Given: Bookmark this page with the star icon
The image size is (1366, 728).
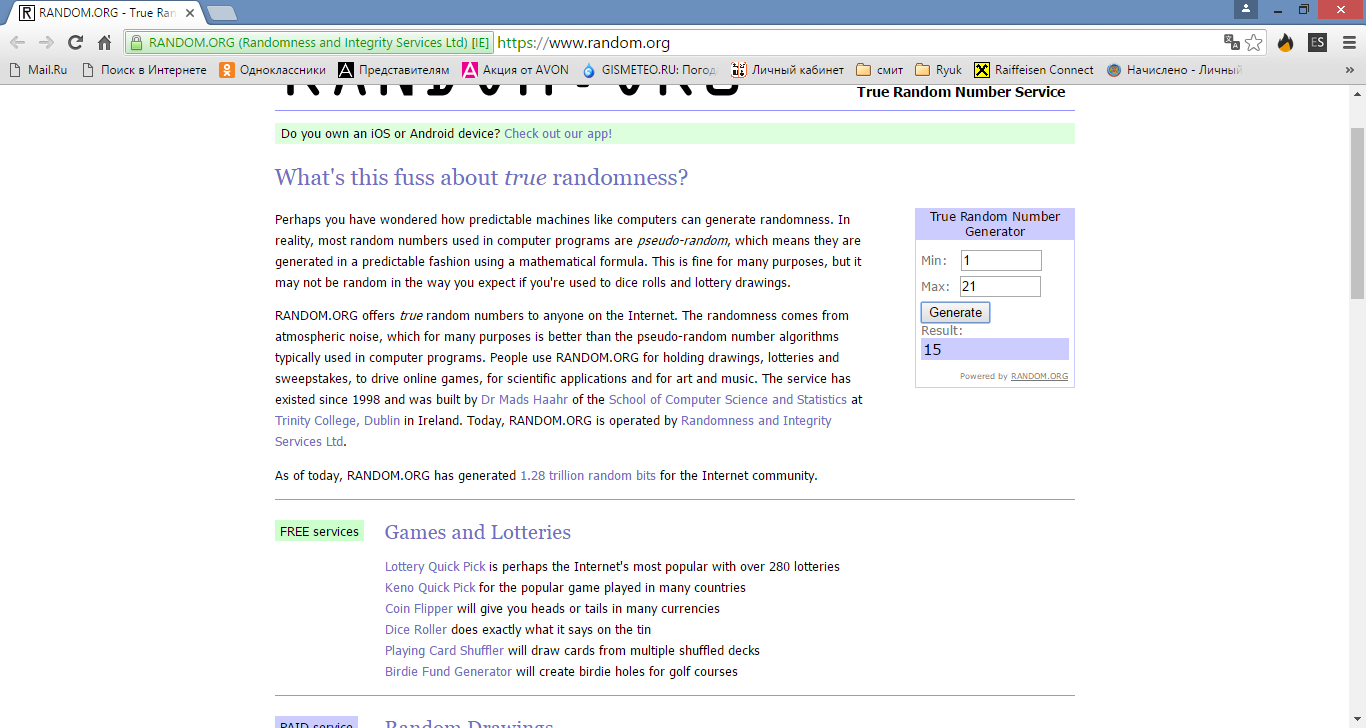Looking at the screenshot, I should pos(1254,43).
